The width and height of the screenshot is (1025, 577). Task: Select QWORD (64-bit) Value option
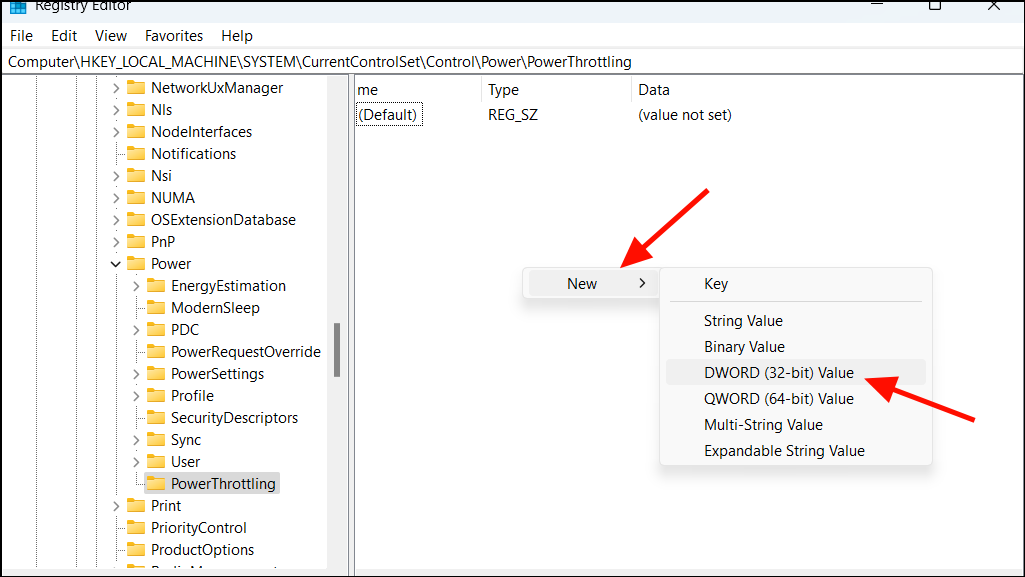(796, 399)
